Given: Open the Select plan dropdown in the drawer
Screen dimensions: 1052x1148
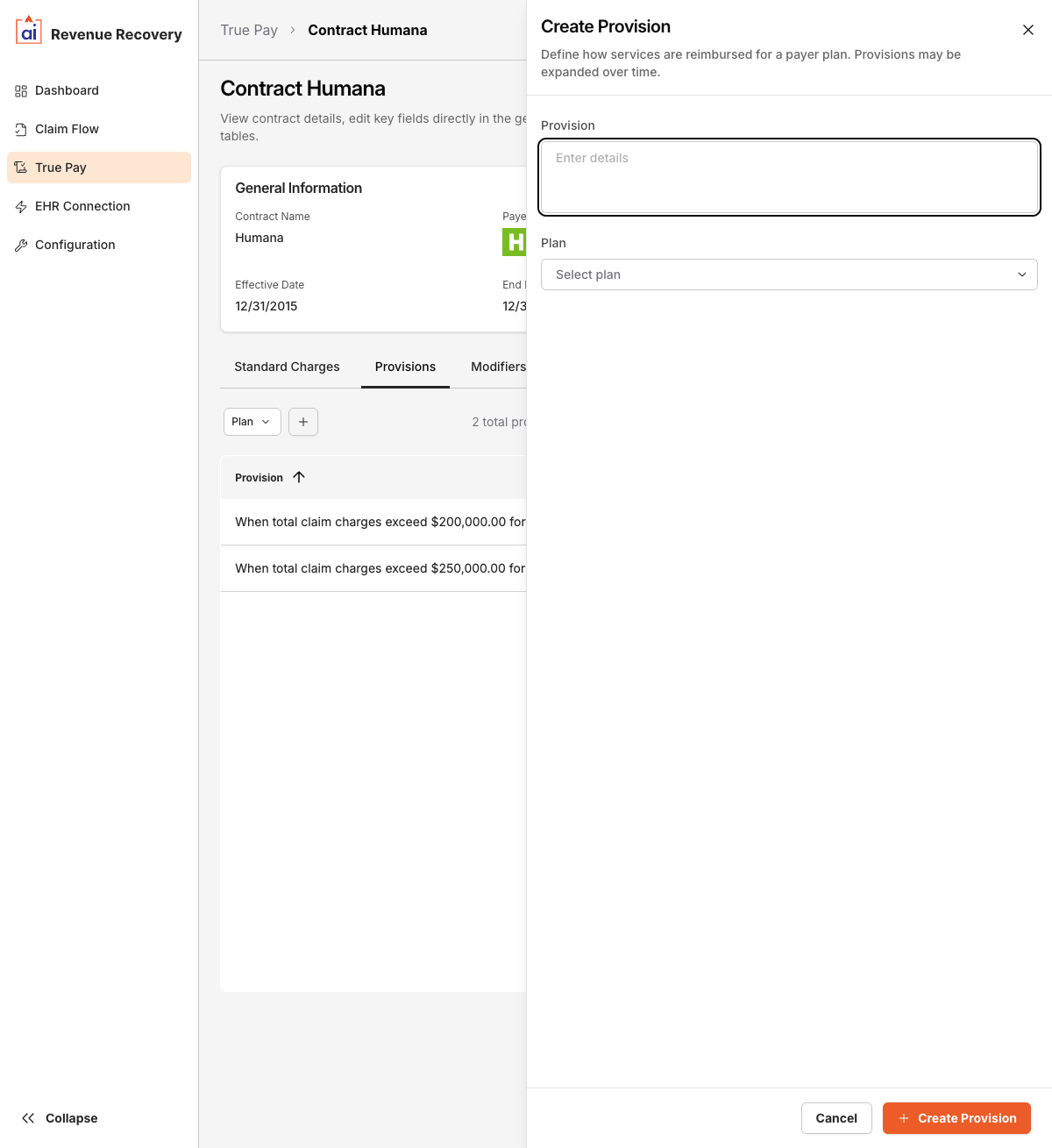Looking at the screenshot, I should (788, 275).
